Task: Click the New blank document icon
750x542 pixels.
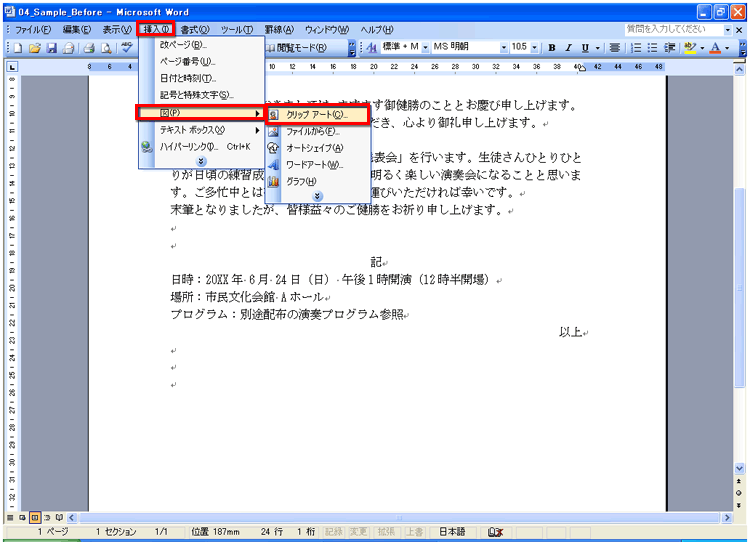Action: pyautogui.click(x=18, y=48)
